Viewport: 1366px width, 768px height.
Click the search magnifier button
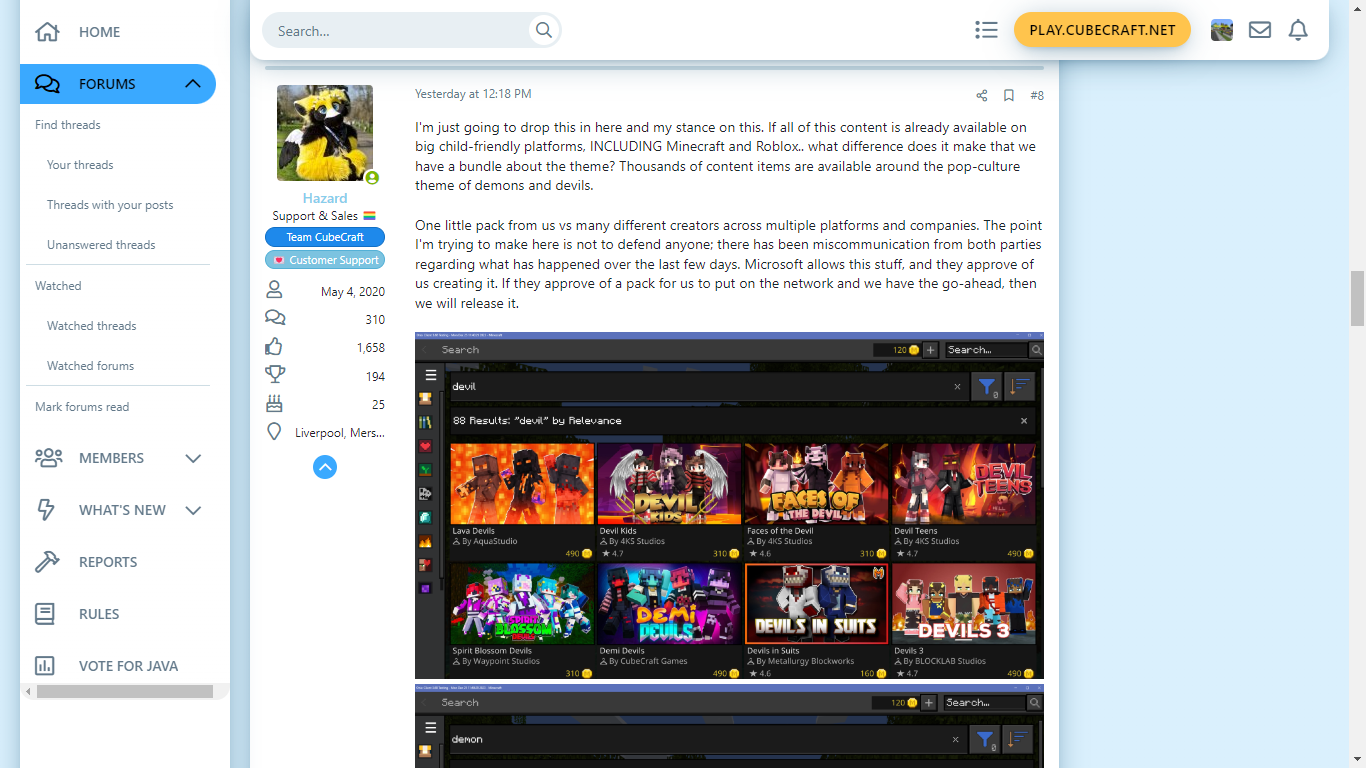pos(544,30)
